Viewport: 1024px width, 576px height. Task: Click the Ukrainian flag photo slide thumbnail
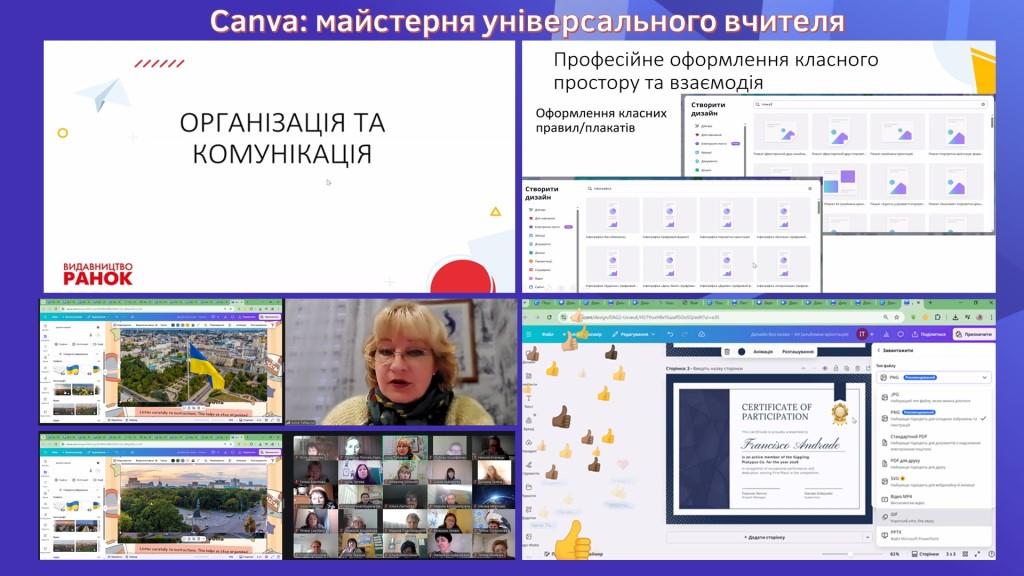click(192, 370)
